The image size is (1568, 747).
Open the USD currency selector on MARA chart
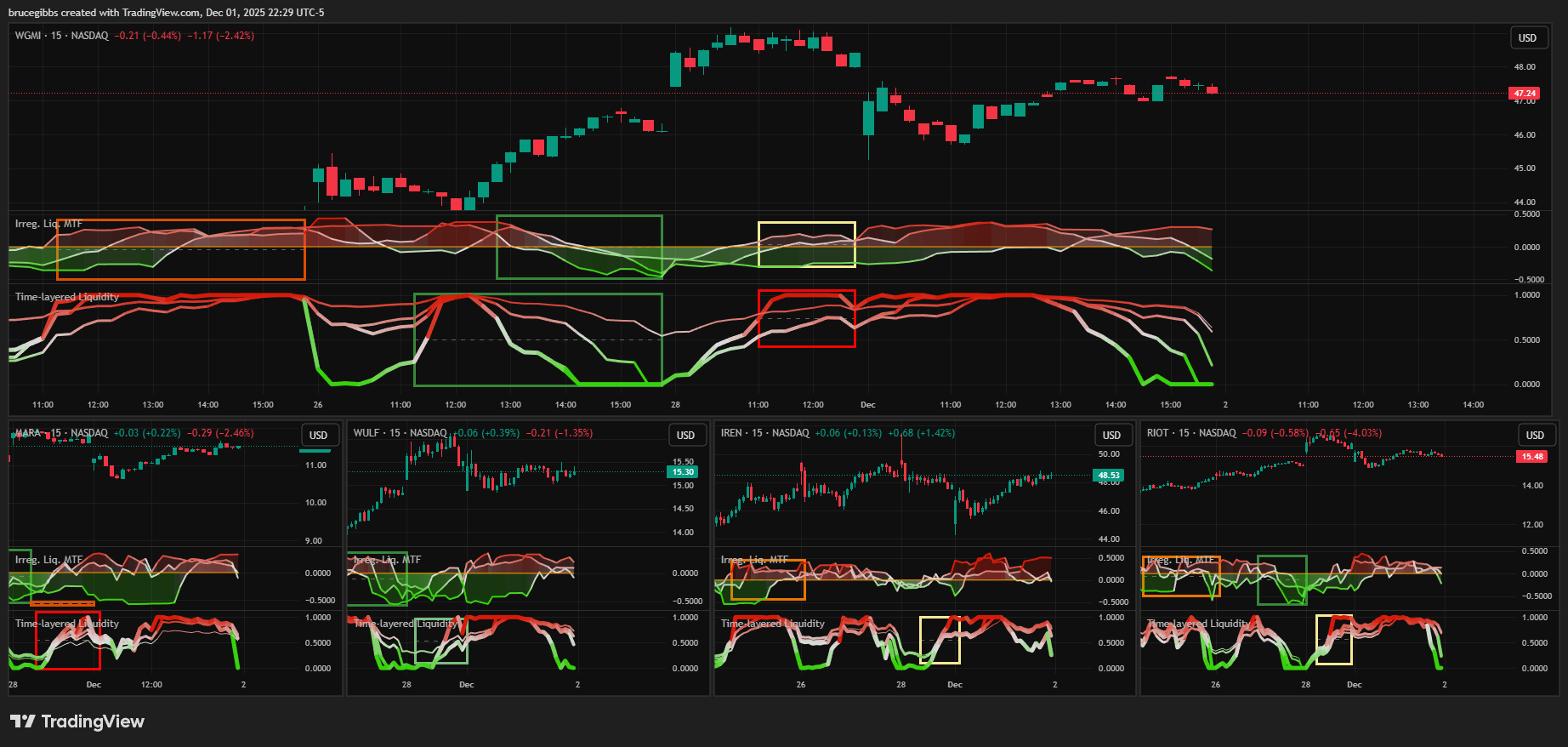tap(318, 436)
